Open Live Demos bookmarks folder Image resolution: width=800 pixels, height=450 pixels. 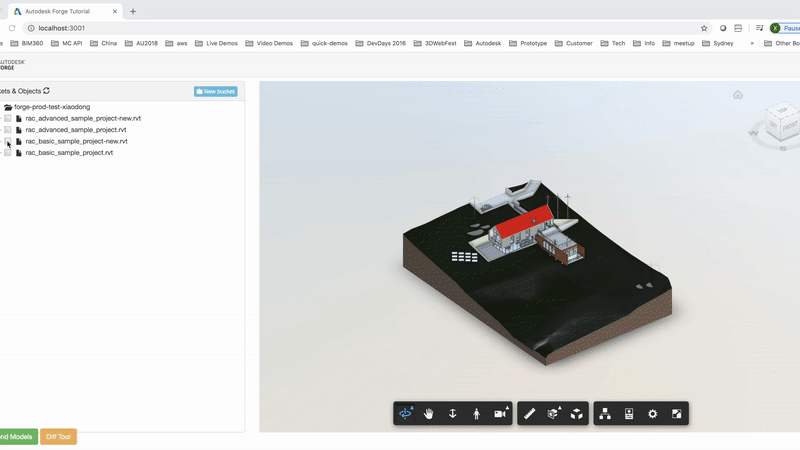pyautogui.click(x=216, y=43)
